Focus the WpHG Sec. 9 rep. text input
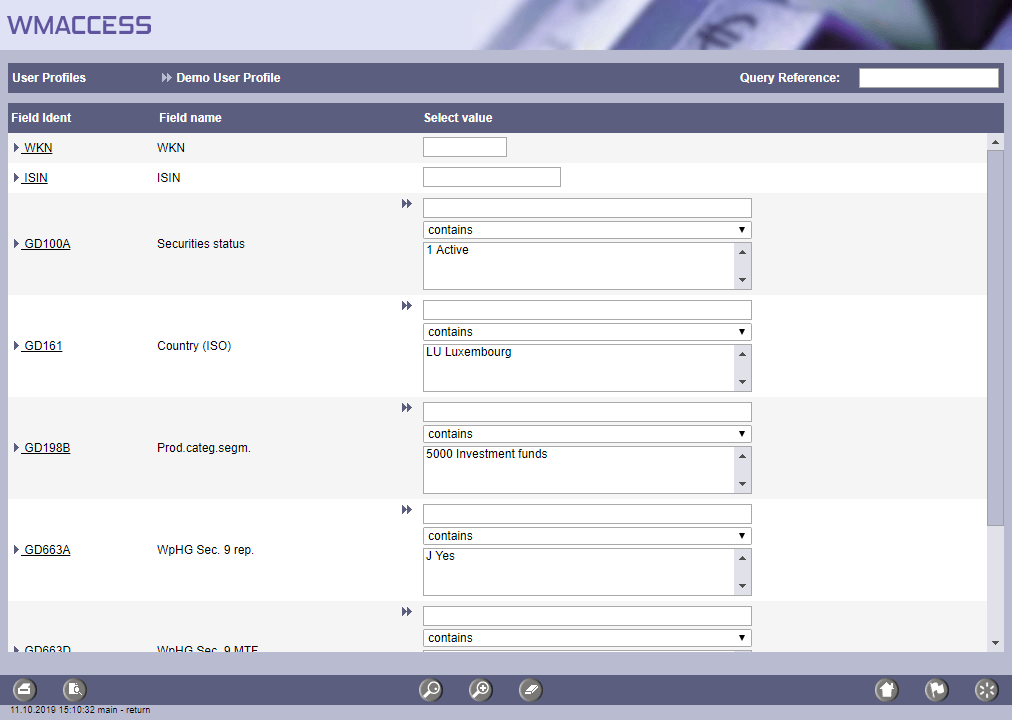 pyautogui.click(x=587, y=514)
